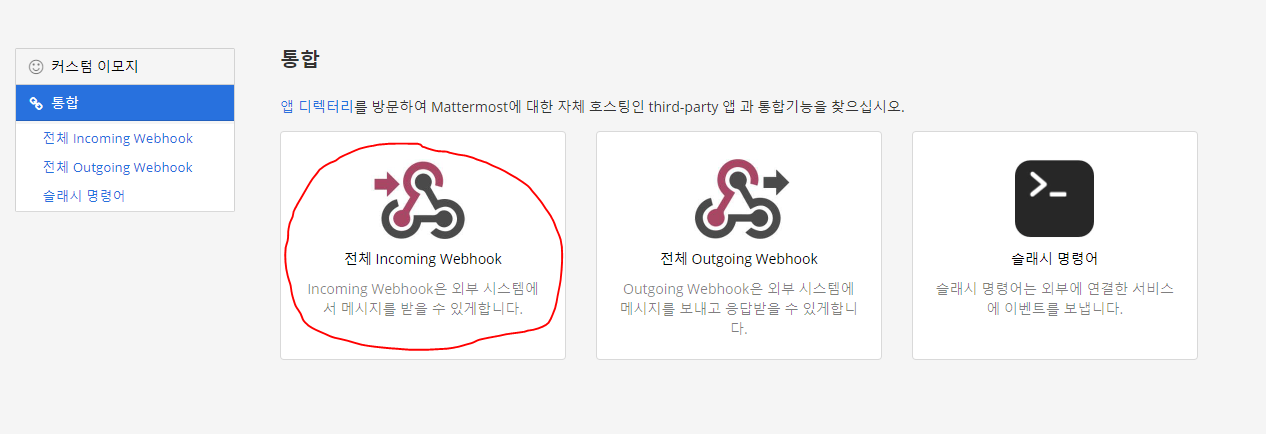Select the 통합 sidebar section
1266x434 pixels.
[125, 103]
